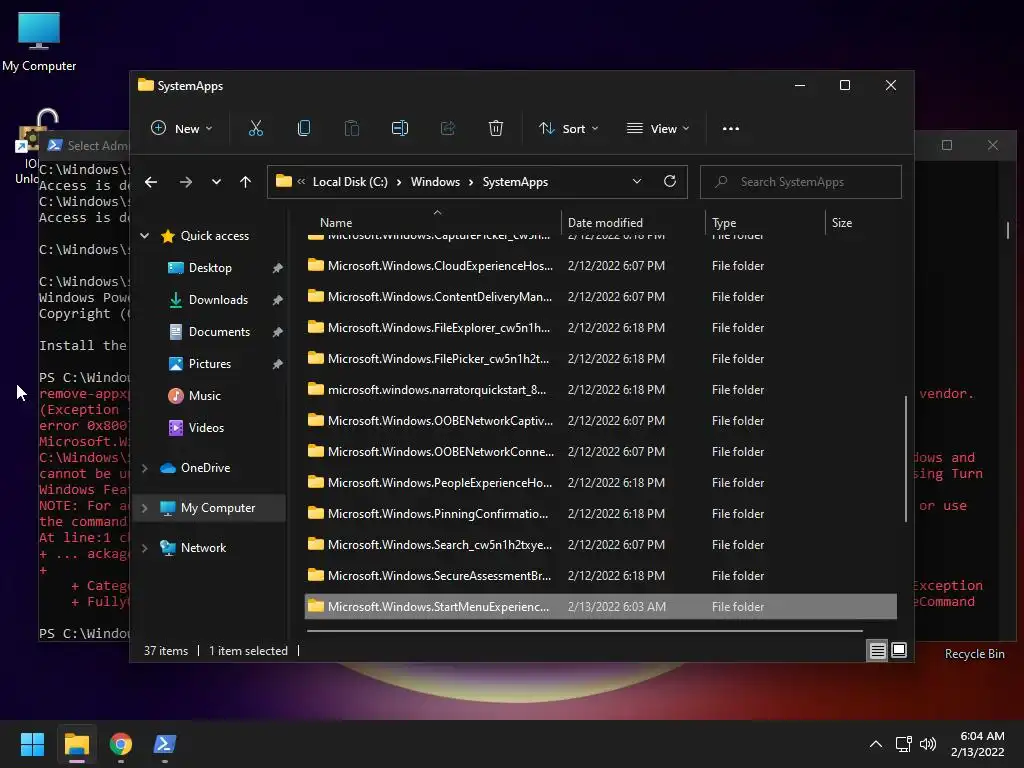
Task: Go forward with the right arrow
Action: [185, 182]
